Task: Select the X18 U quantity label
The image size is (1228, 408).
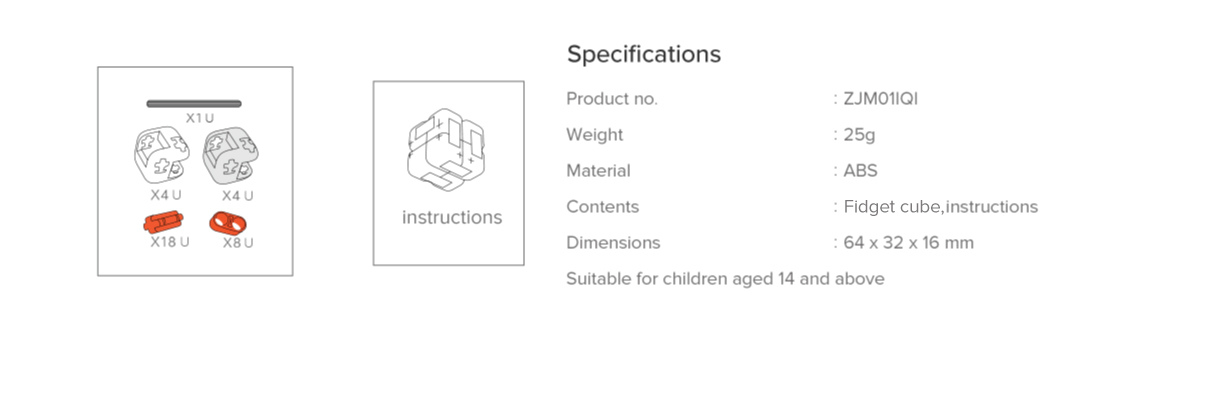Action: pyautogui.click(x=170, y=242)
